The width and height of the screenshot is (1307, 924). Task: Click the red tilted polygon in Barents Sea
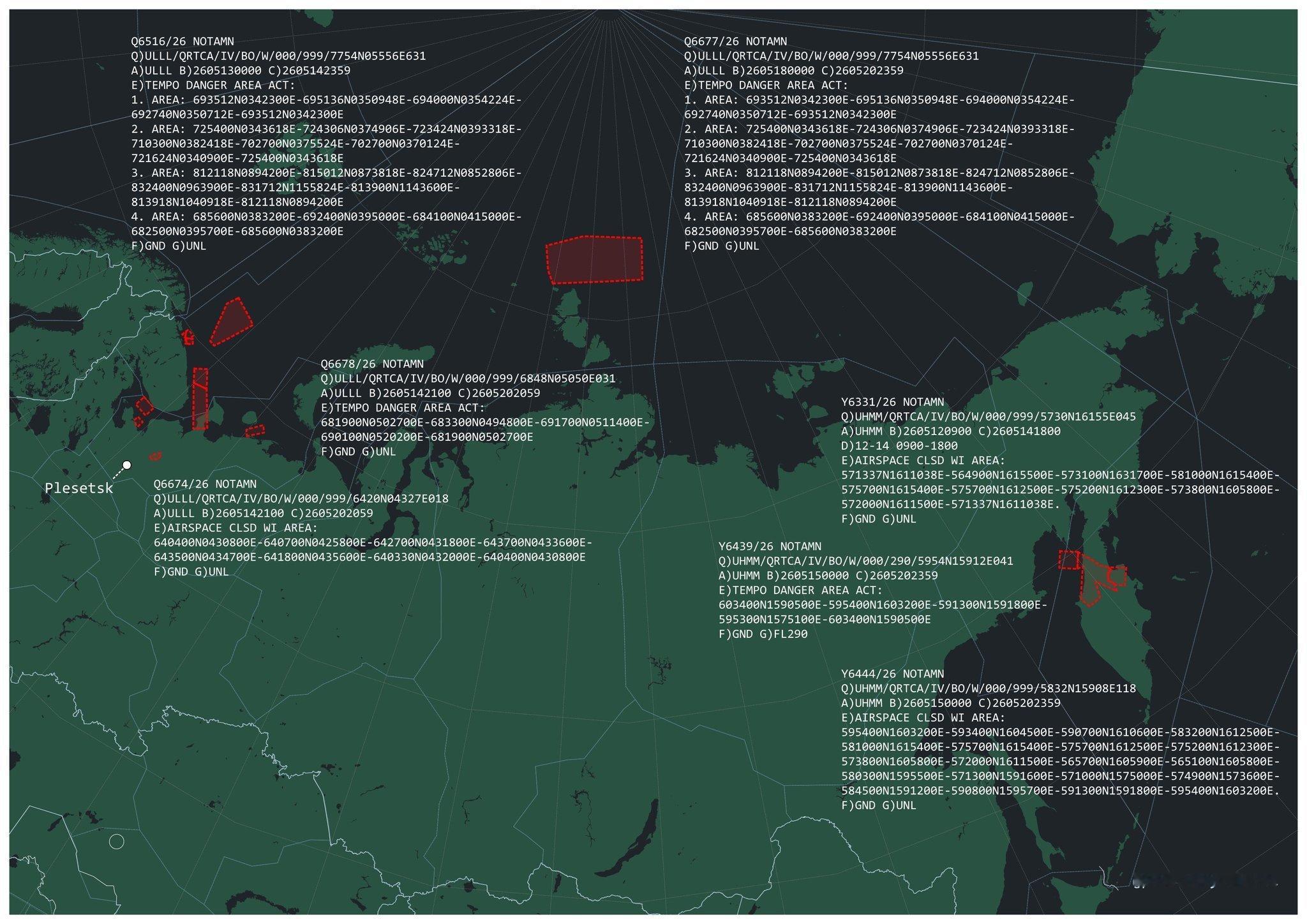(231, 322)
